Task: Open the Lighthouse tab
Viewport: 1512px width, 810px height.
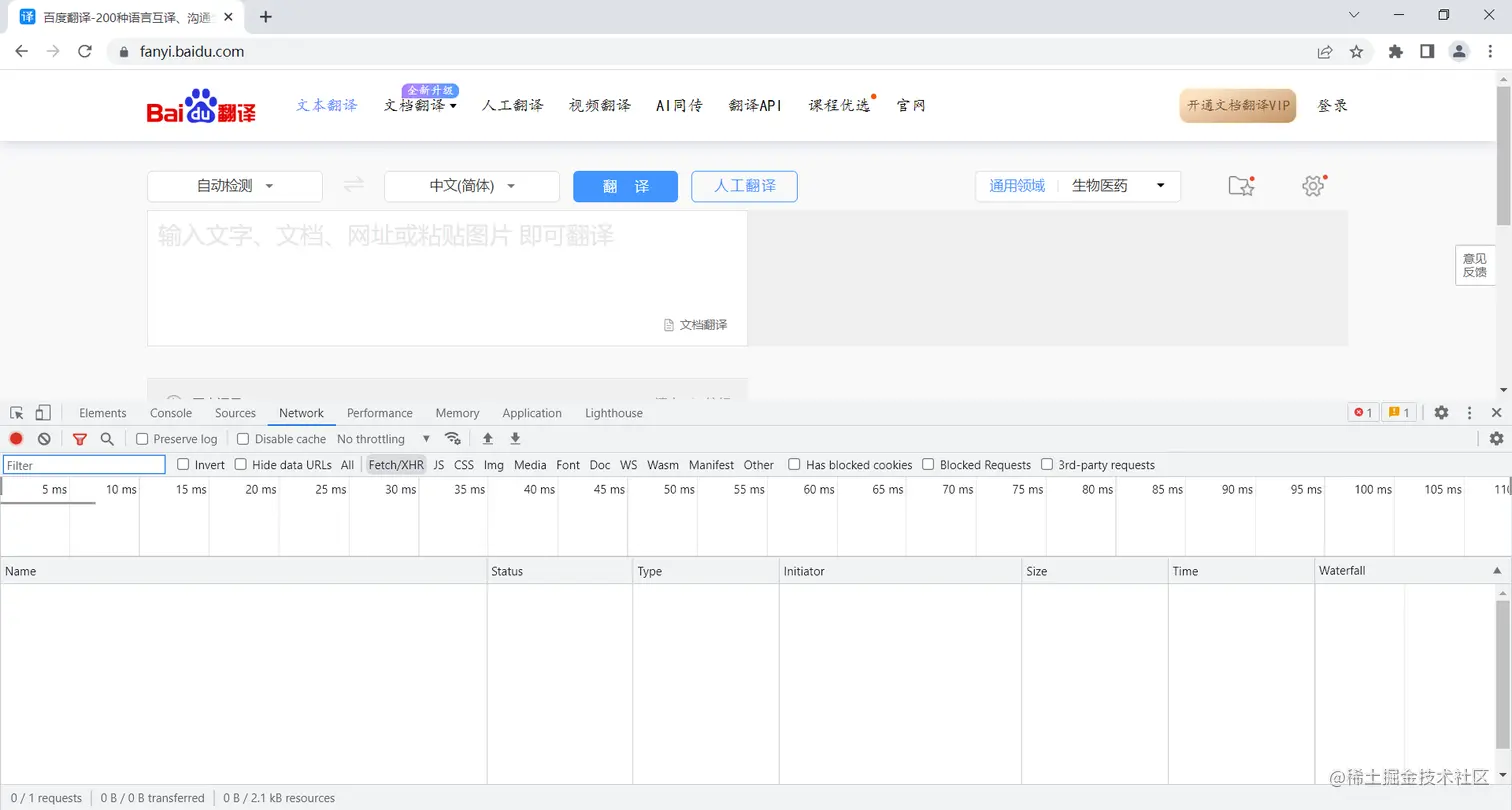Action: [x=614, y=413]
